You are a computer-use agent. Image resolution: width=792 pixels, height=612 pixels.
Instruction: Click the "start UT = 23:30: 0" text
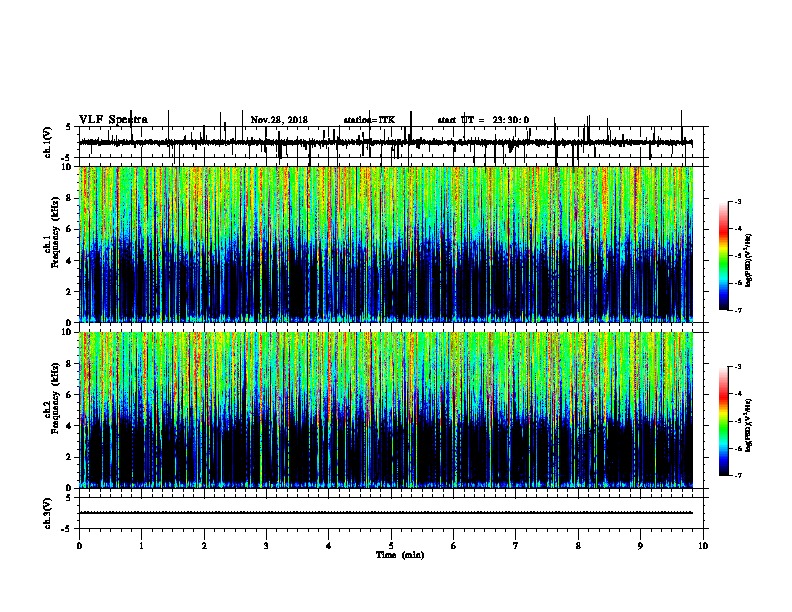(483, 120)
